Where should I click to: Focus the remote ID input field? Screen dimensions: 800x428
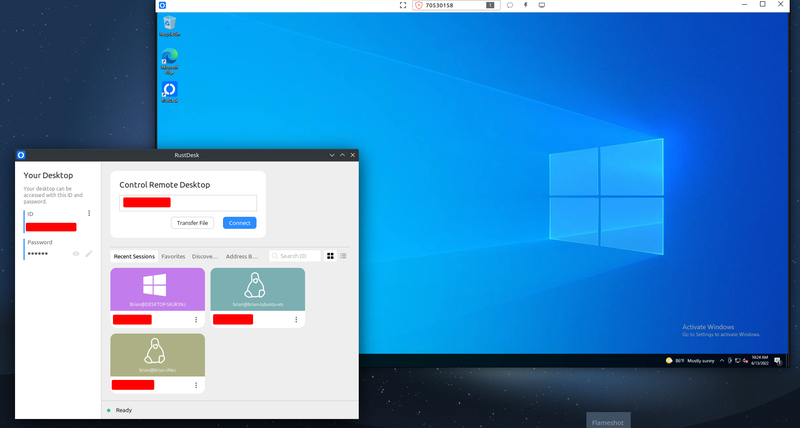click(188, 203)
